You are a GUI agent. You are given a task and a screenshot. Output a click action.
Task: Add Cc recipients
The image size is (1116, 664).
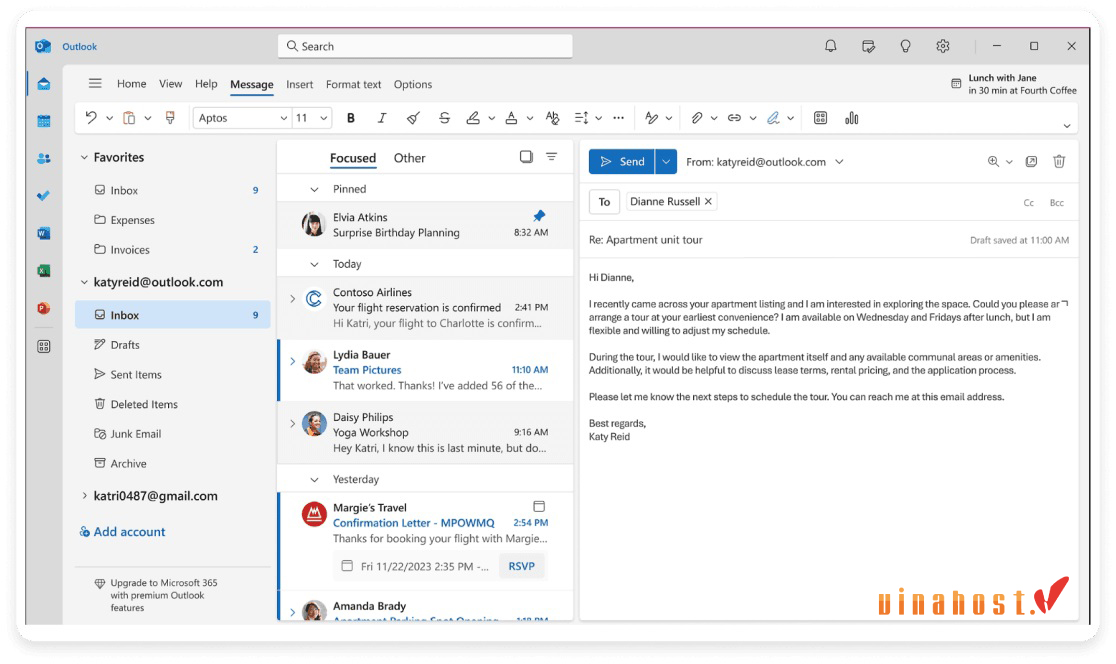click(1028, 203)
